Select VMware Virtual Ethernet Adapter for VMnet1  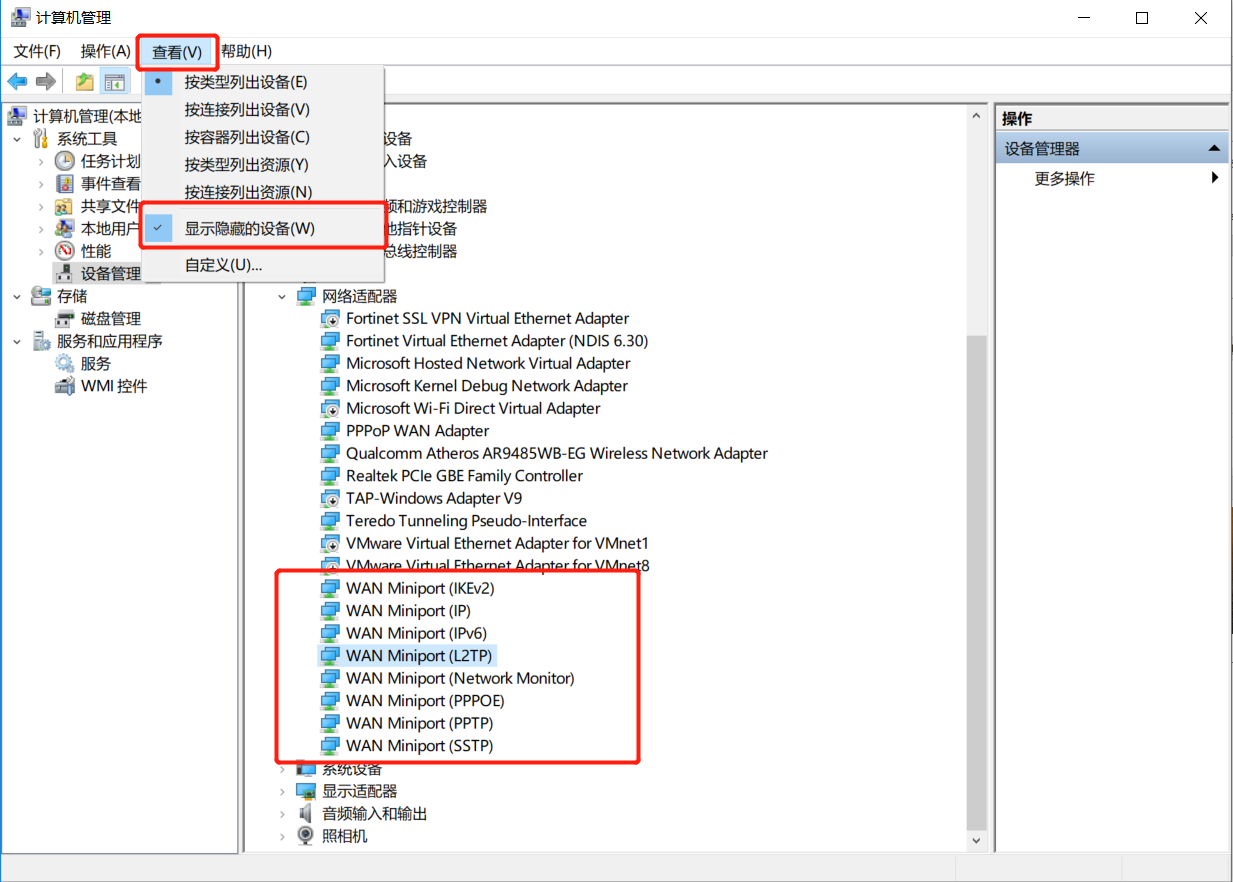(497, 543)
